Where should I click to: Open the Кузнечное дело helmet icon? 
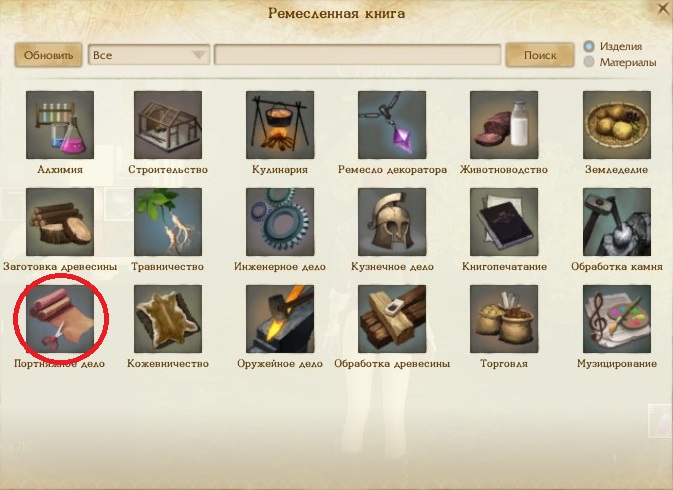392,222
